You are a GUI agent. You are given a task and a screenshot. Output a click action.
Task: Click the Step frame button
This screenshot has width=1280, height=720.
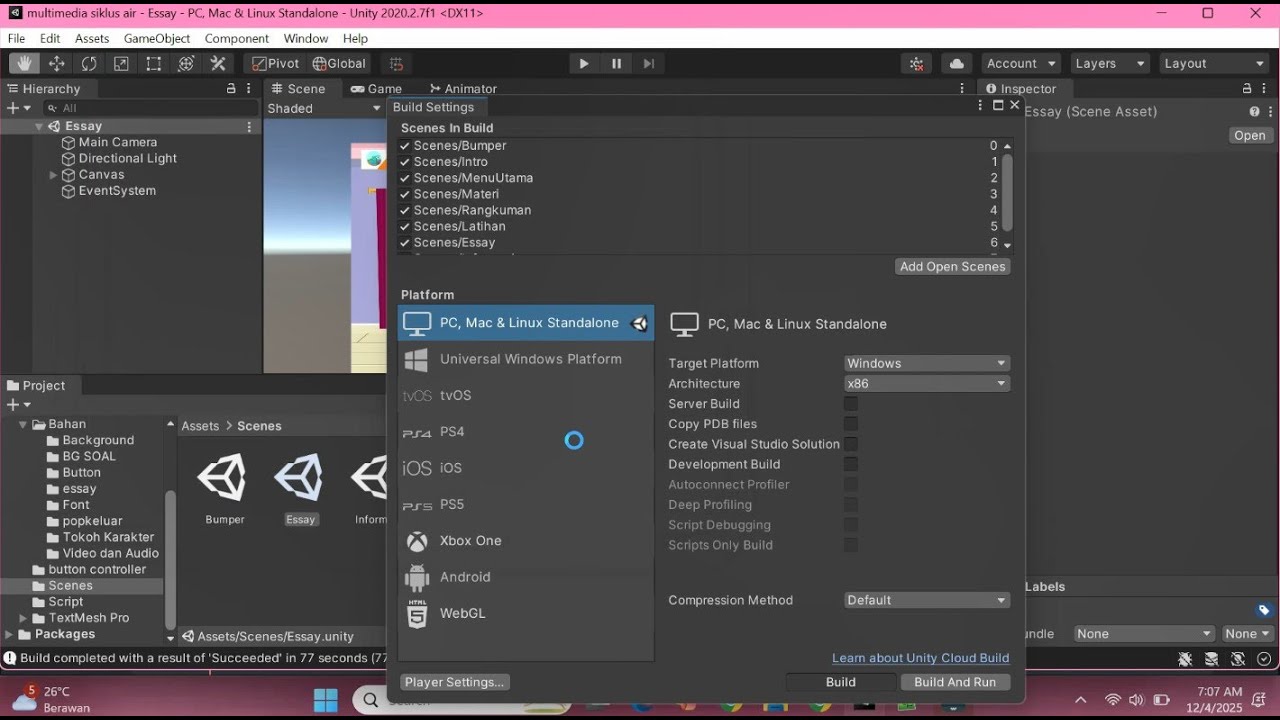click(649, 63)
